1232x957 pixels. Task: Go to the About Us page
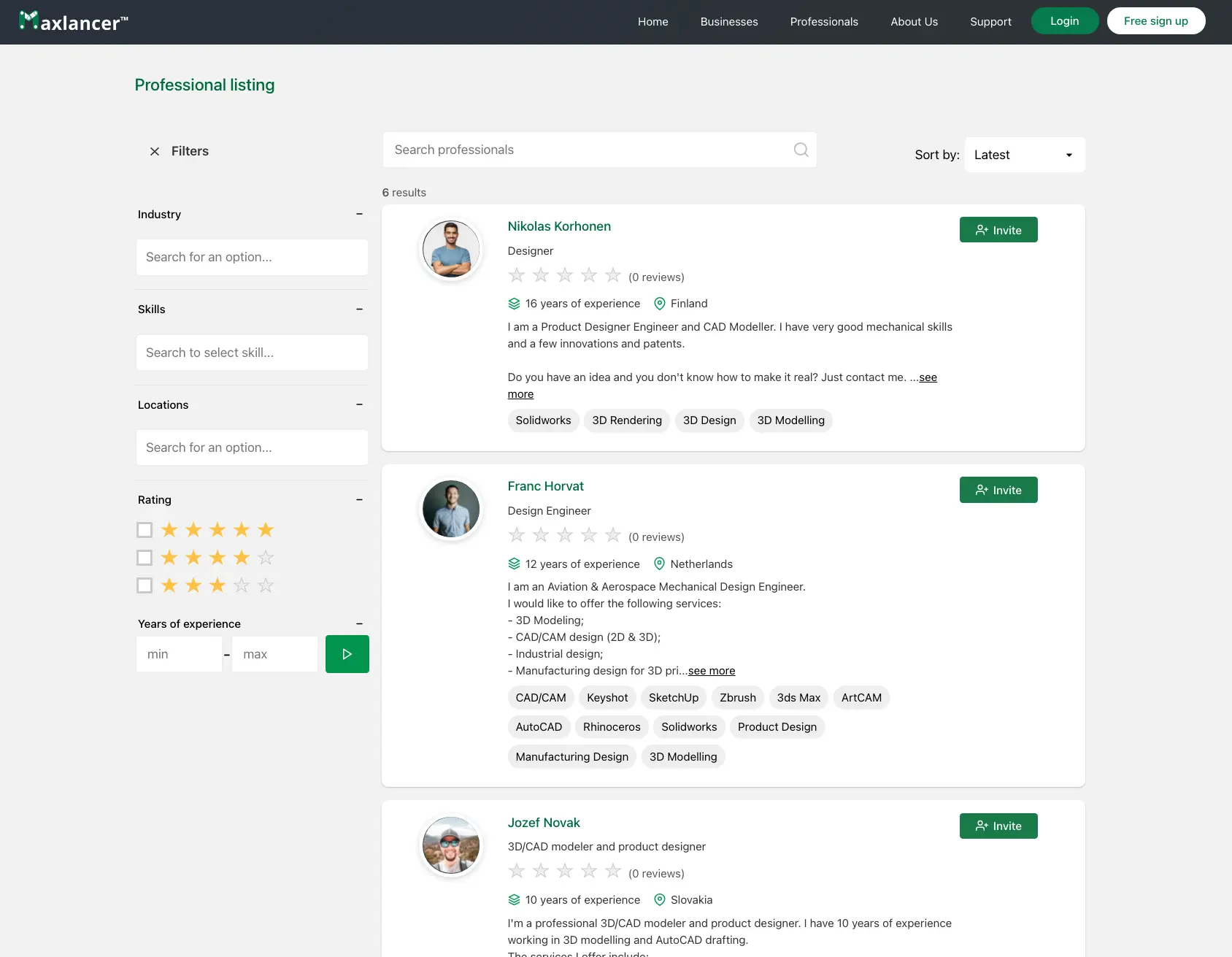pyautogui.click(x=914, y=22)
